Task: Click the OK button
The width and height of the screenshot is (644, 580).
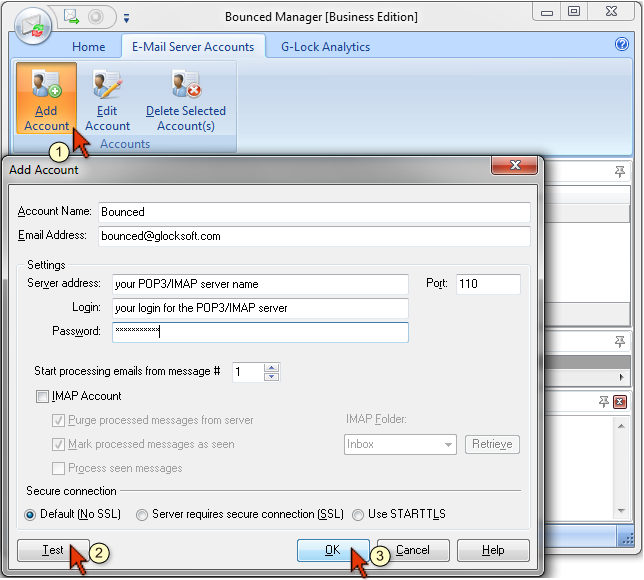Action: [333, 550]
